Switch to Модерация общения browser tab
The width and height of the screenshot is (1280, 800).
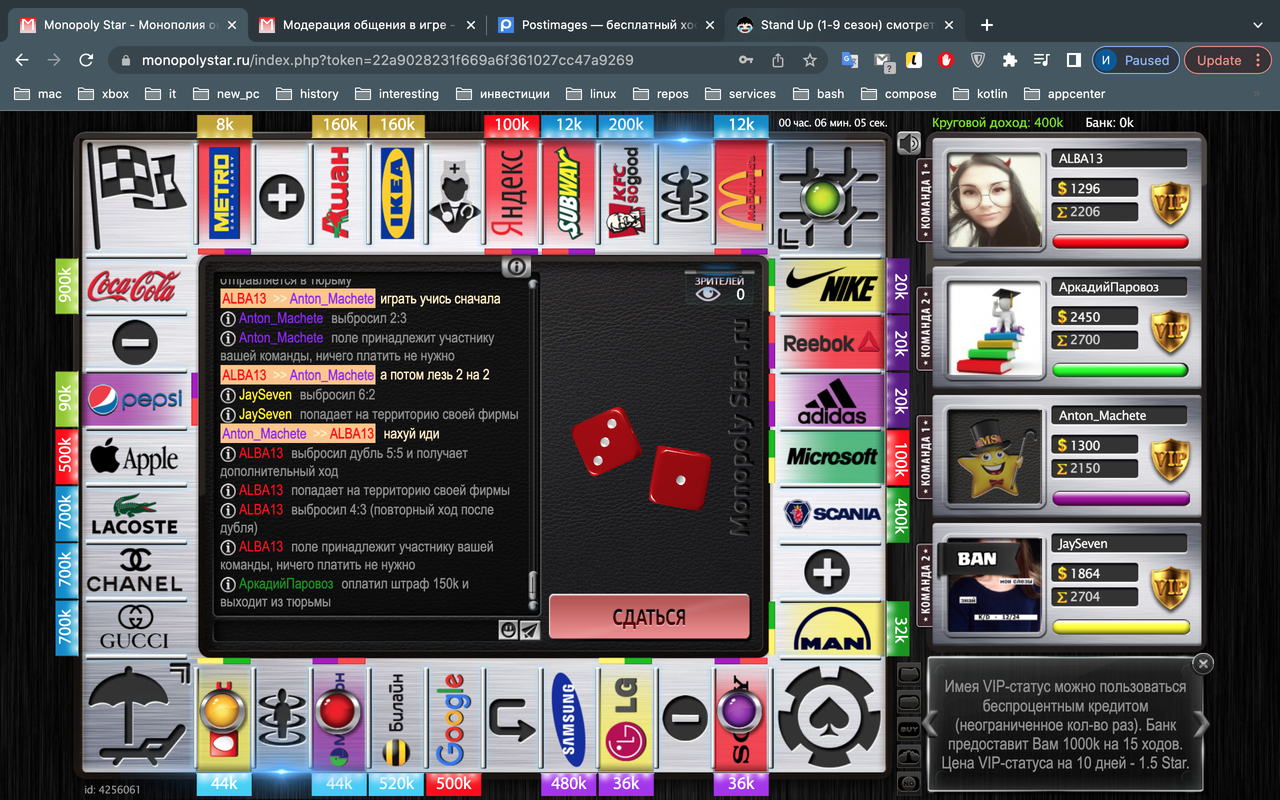[x=366, y=25]
